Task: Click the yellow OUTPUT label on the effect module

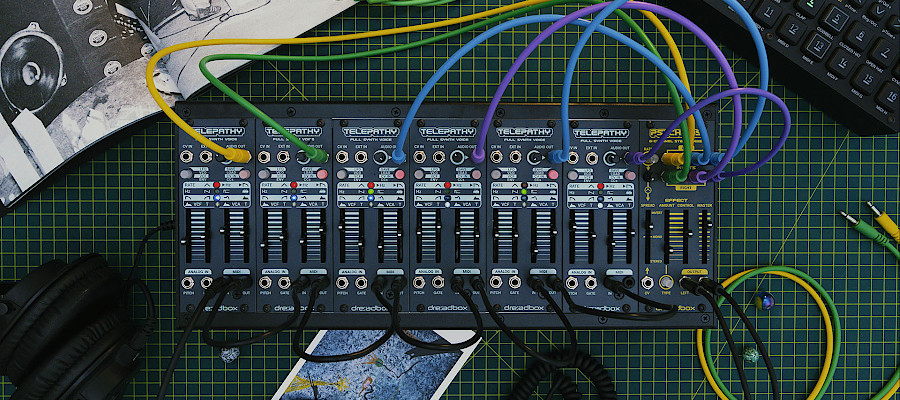Action: [x=694, y=271]
